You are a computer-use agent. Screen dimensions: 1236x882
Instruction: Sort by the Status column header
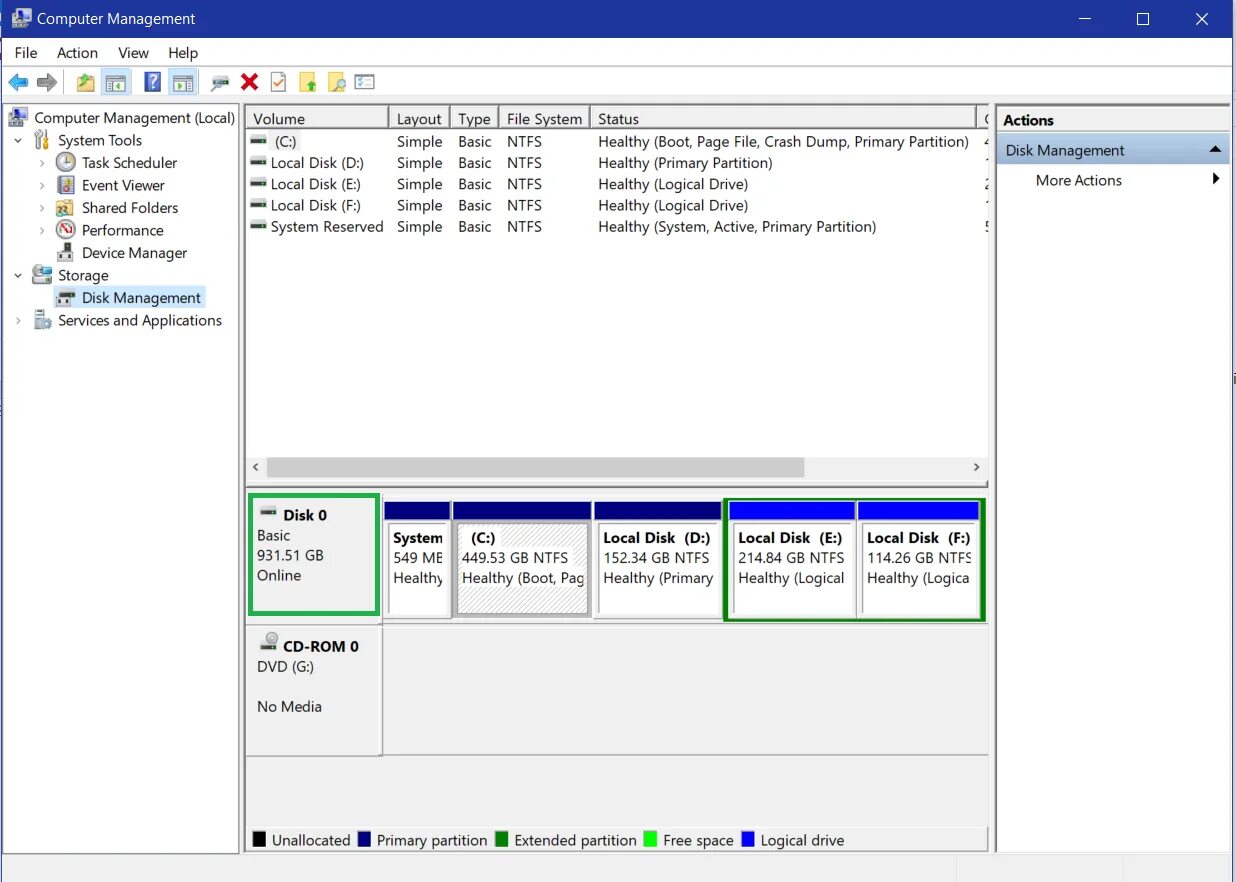(x=782, y=118)
